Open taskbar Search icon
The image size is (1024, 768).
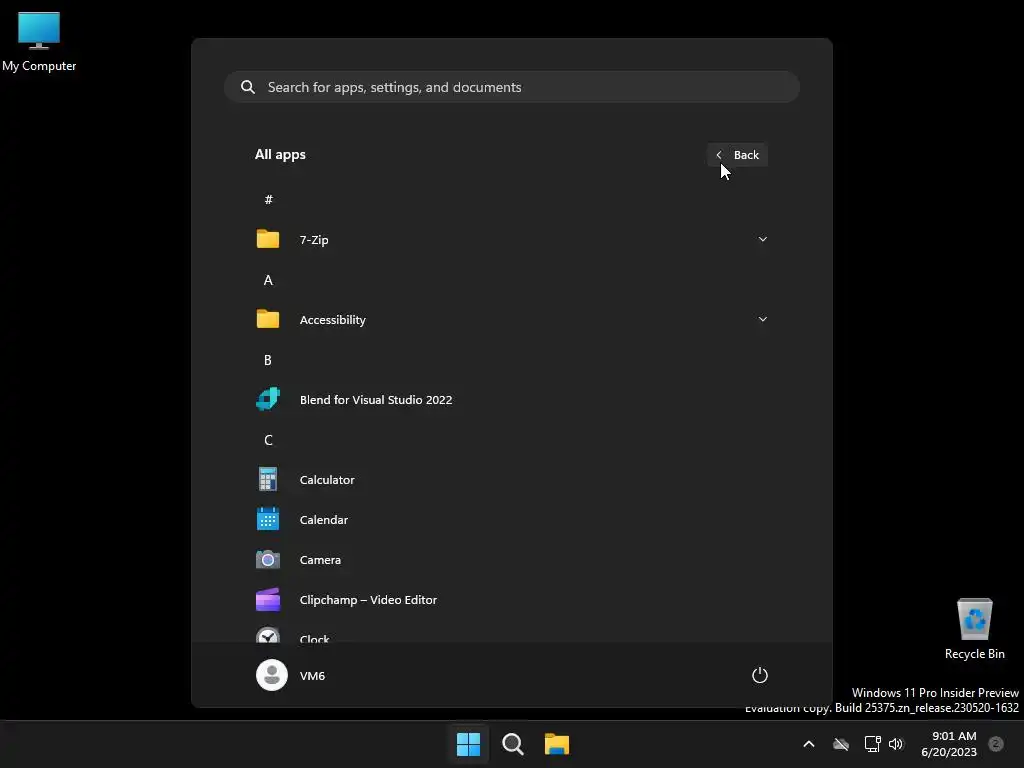tap(513, 744)
